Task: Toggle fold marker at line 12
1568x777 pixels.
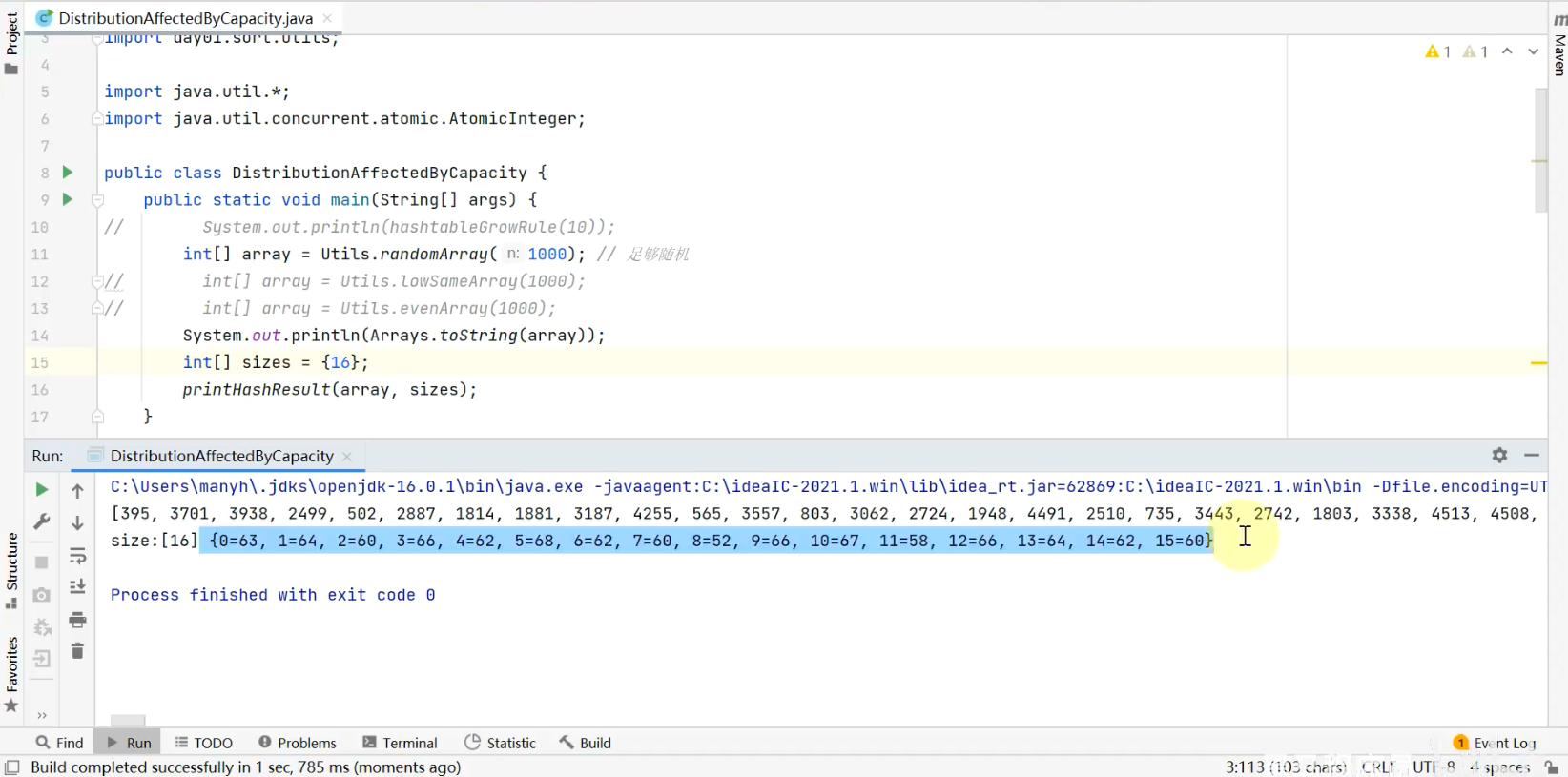Action: 97,281
